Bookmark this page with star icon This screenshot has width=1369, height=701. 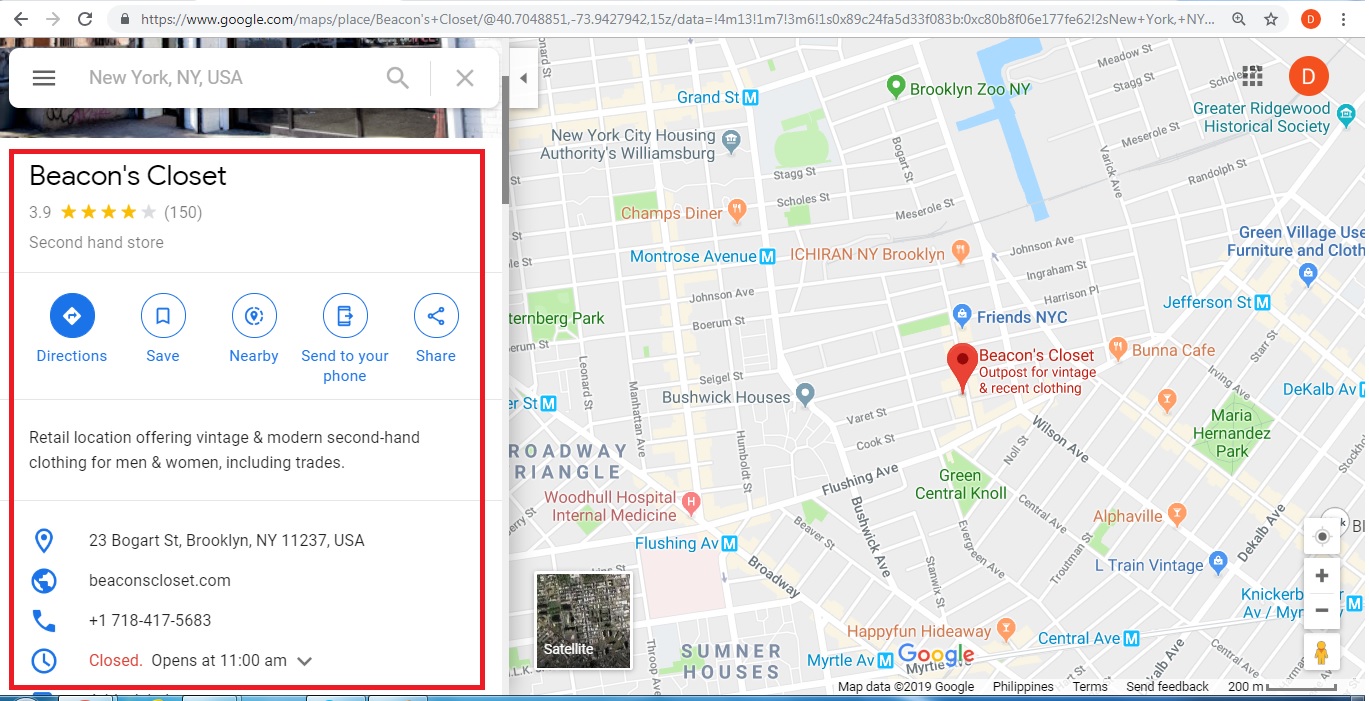pyautogui.click(x=1270, y=19)
